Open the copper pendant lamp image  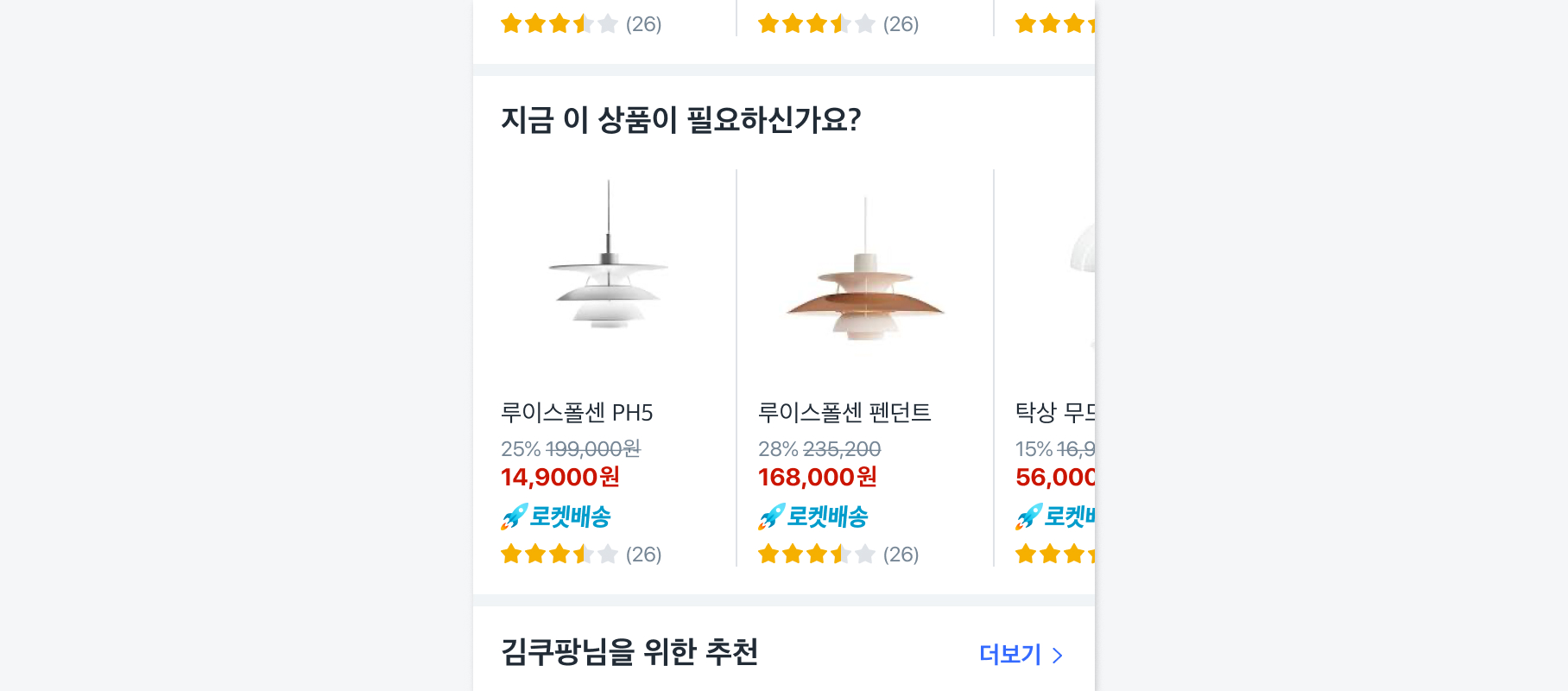(x=865, y=276)
